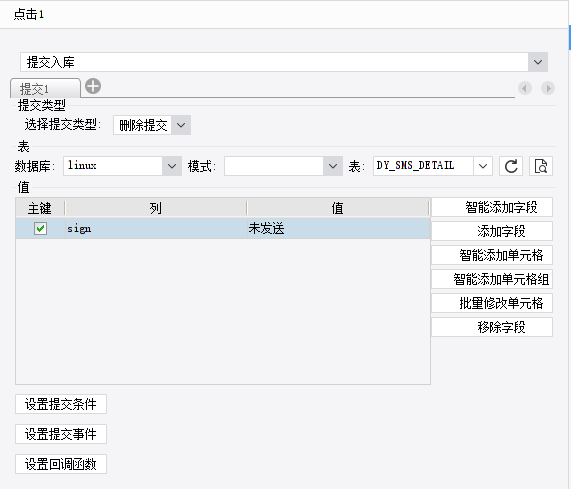The height and width of the screenshot is (489, 571).
Task: Select the 未发送 value cell
Action: pos(338,229)
